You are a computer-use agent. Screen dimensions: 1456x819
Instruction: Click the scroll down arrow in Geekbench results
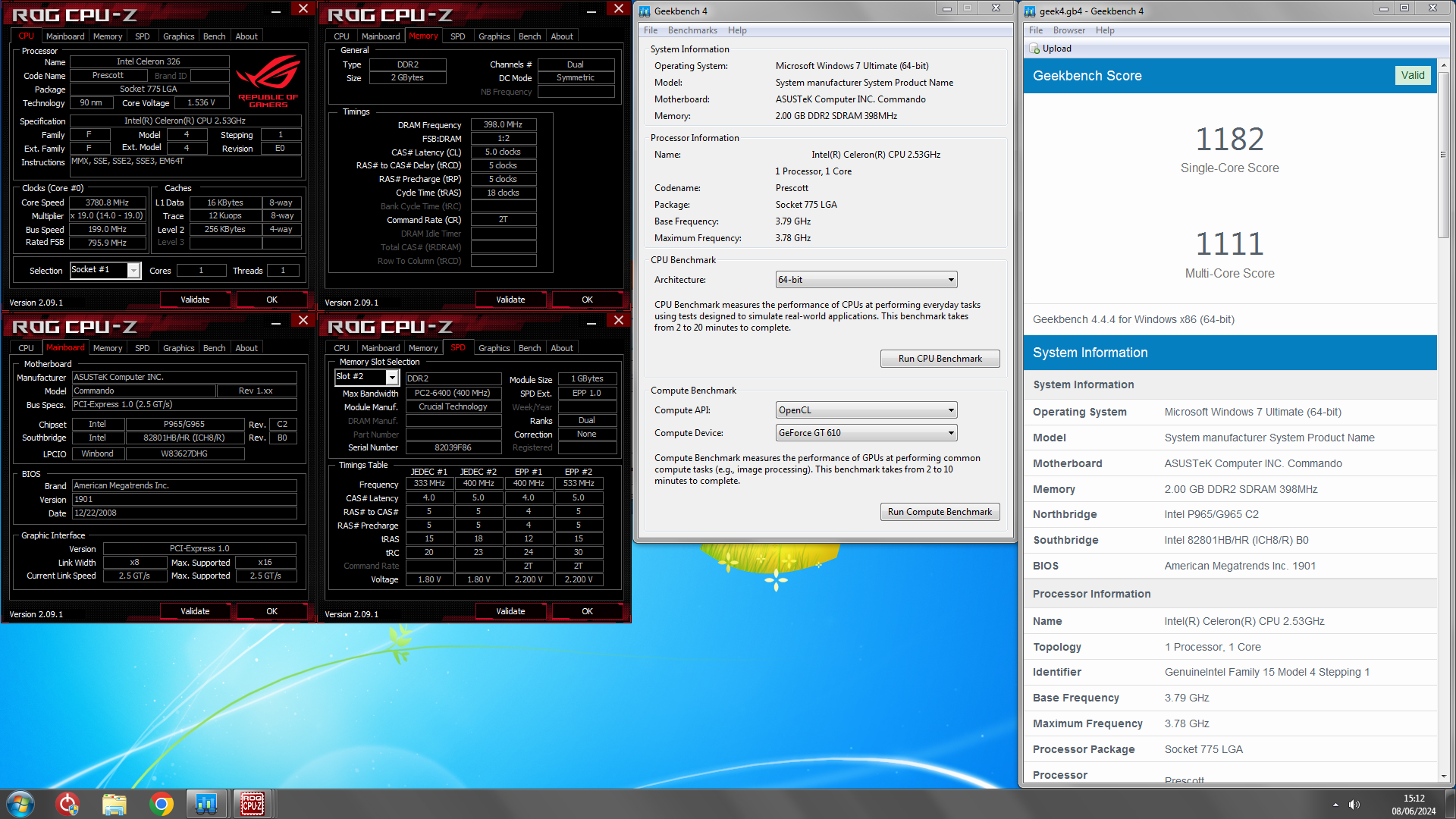point(1443,777)
